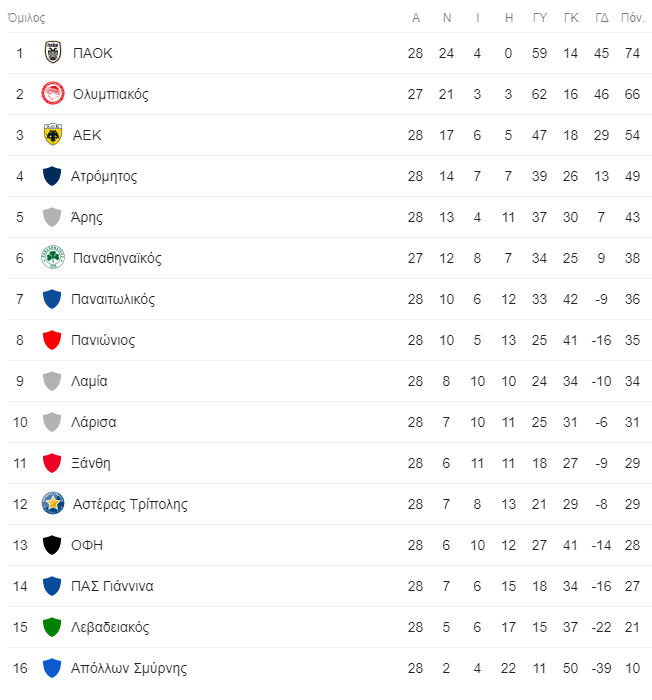
Task: Open the ΠΑΣ Γιάννινα team link
Action: [x=112, y=586]
